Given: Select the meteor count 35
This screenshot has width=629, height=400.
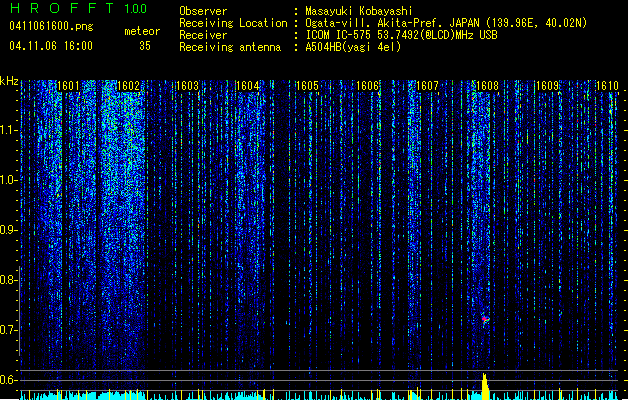Looking at the screenshot, I should 145,46.
